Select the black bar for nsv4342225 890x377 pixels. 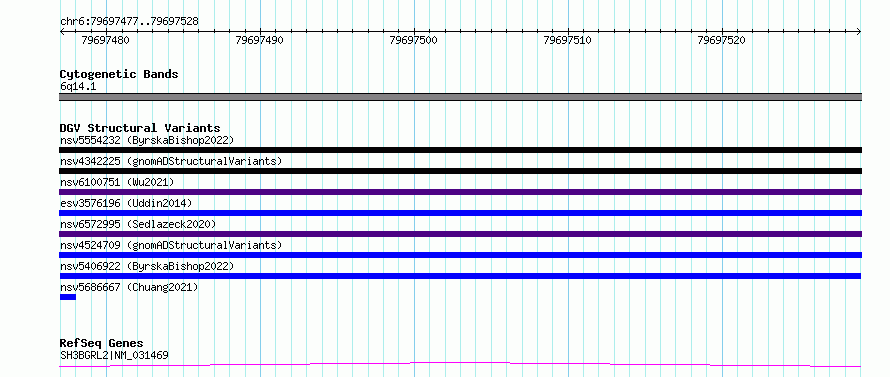point(460,171)
